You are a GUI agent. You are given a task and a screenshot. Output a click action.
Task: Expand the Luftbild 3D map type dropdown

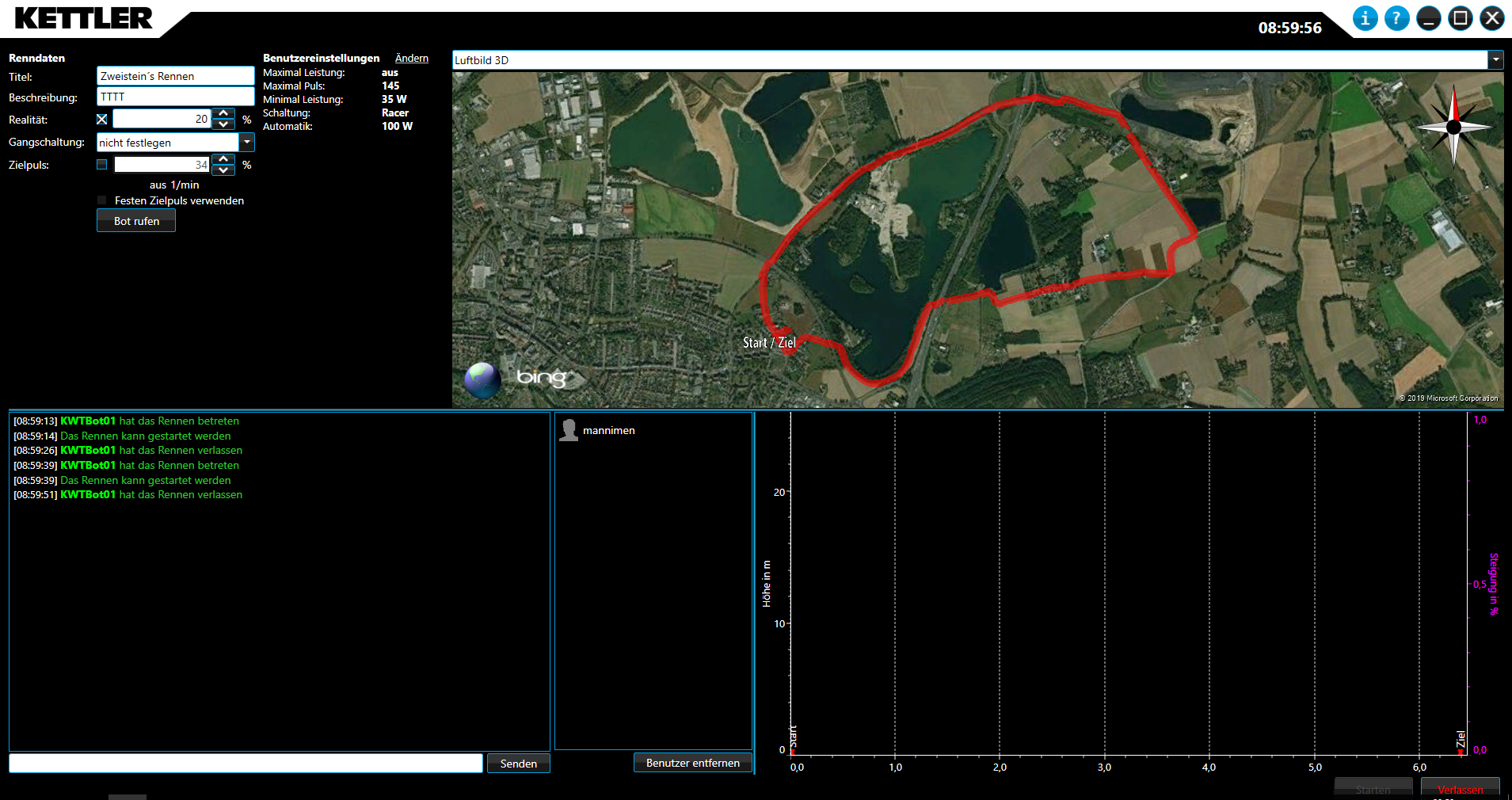point(1495,60)
